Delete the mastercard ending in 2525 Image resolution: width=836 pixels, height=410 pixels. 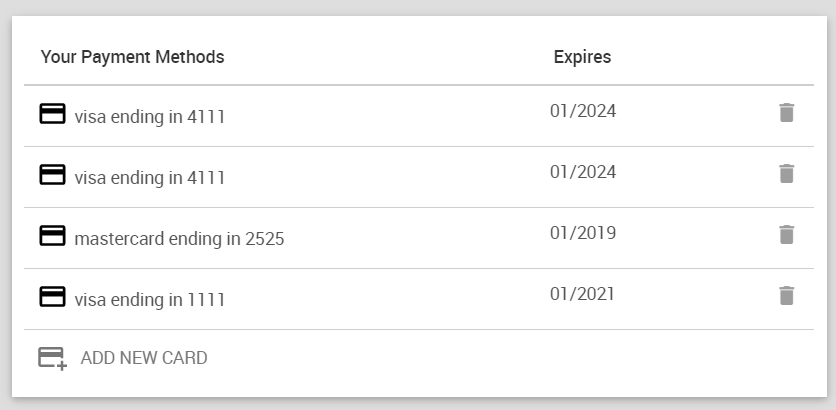click(787, 235)
